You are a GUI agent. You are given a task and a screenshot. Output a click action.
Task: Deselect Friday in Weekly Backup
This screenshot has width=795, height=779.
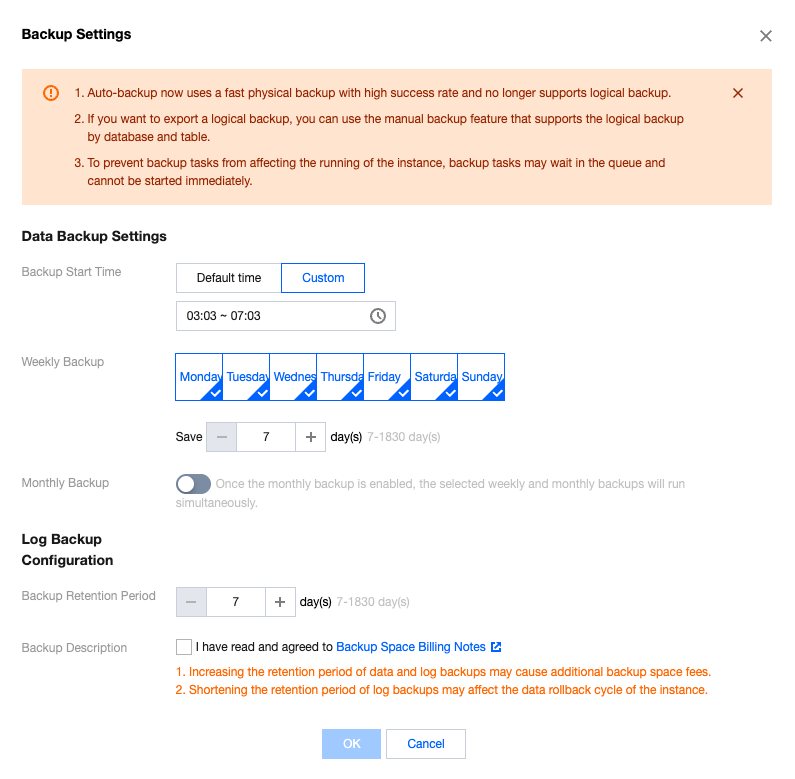click(x=387, y=377)
